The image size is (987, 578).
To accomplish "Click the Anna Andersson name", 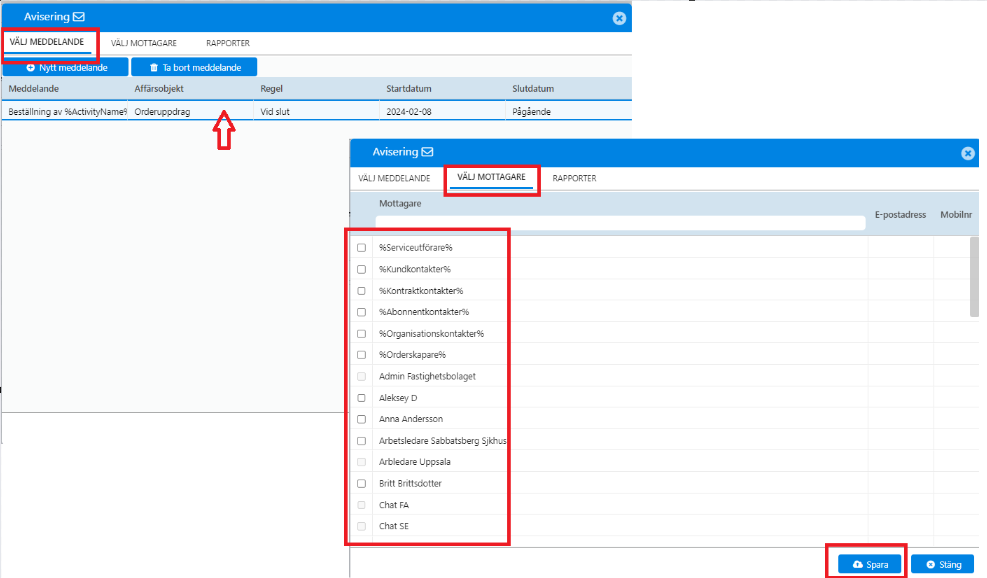I will pyautogui.click(x=411, y=419).
